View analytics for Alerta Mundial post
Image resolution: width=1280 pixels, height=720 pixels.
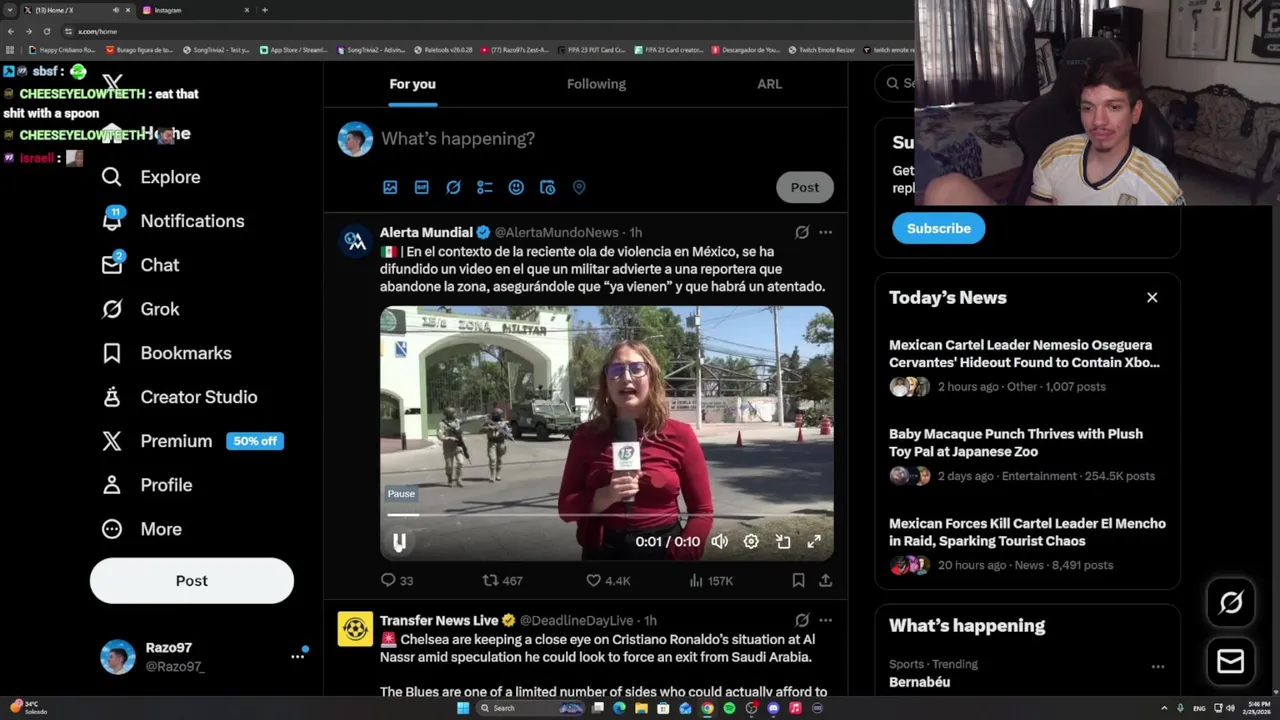711,580
